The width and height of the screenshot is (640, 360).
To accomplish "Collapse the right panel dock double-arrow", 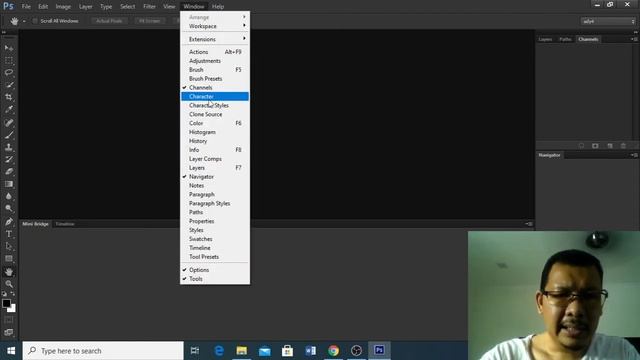I will 636,32.
